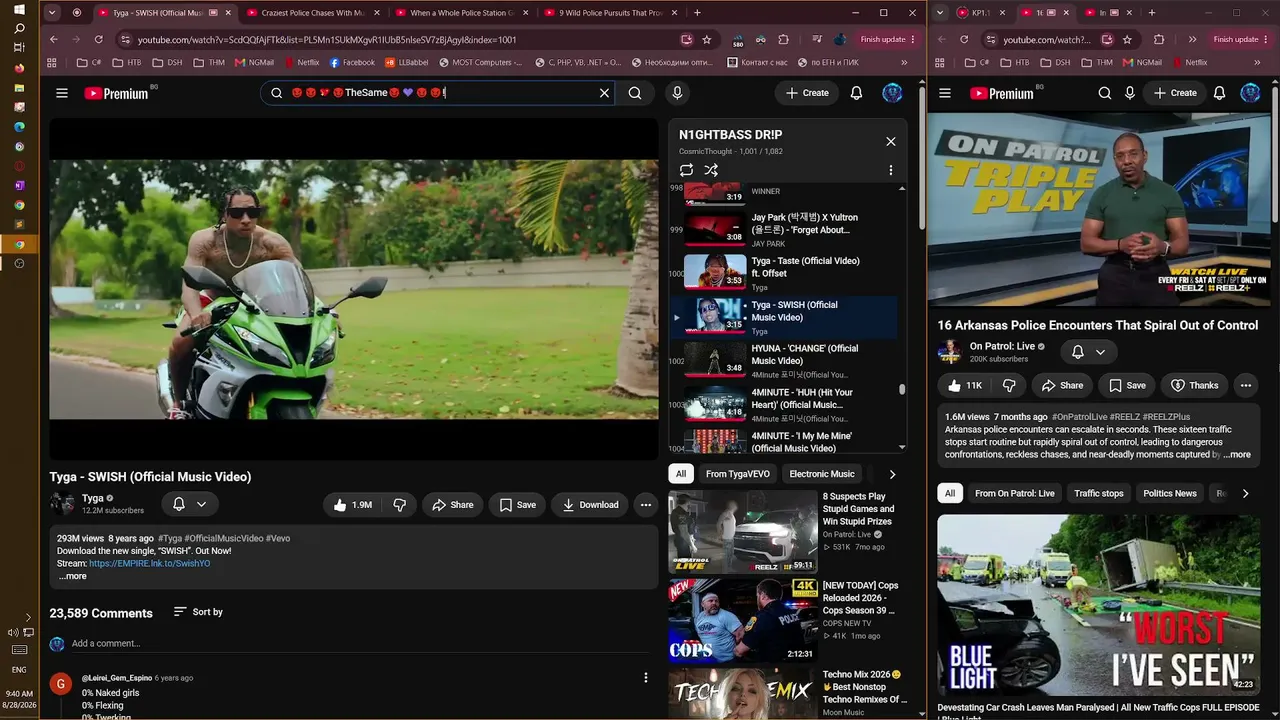This screenshot has height=720, width=1280.
Task: Open the LLBabbel bookmark
Action: (406, 62)
